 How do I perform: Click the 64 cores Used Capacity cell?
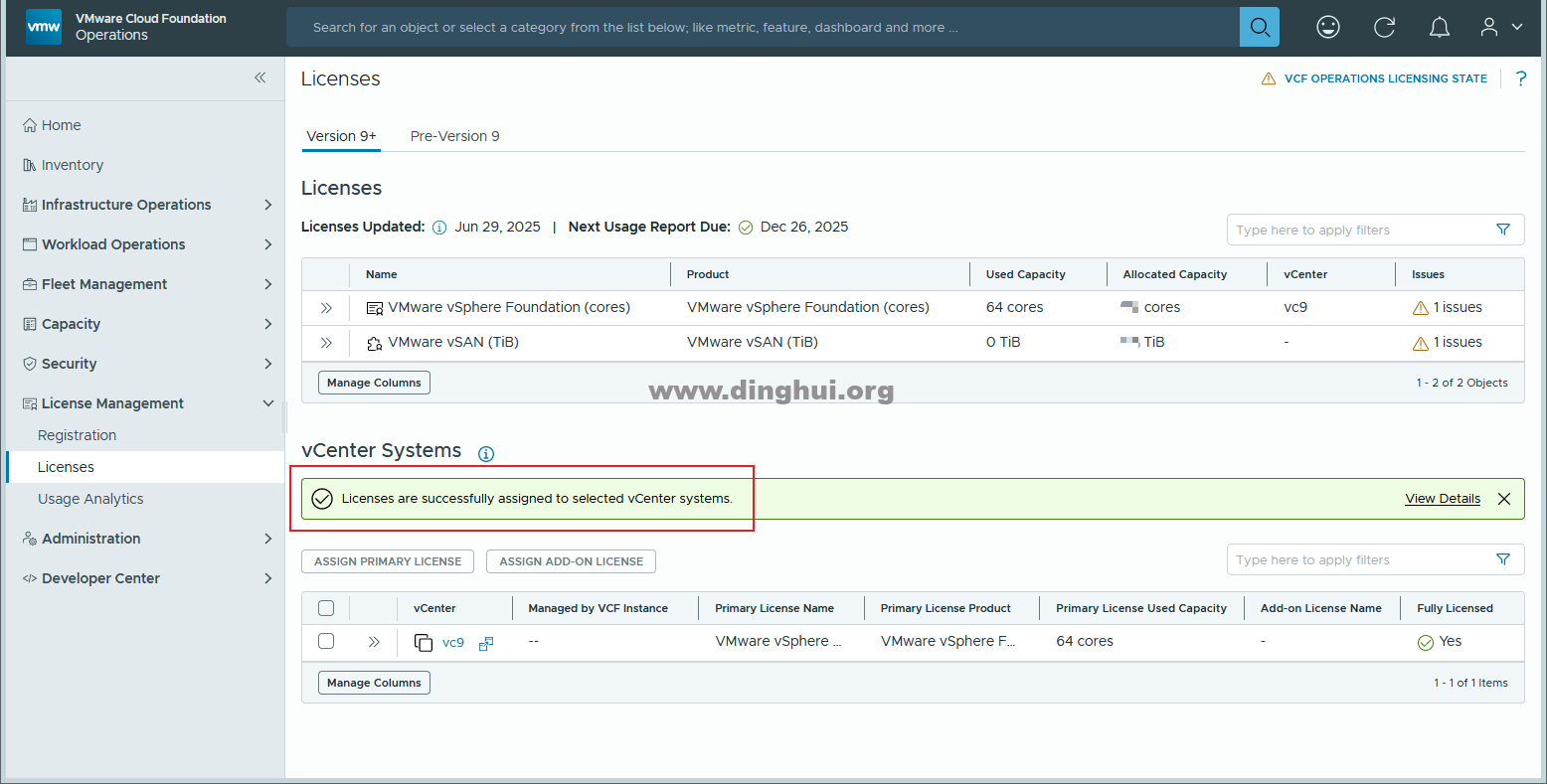1015,307
